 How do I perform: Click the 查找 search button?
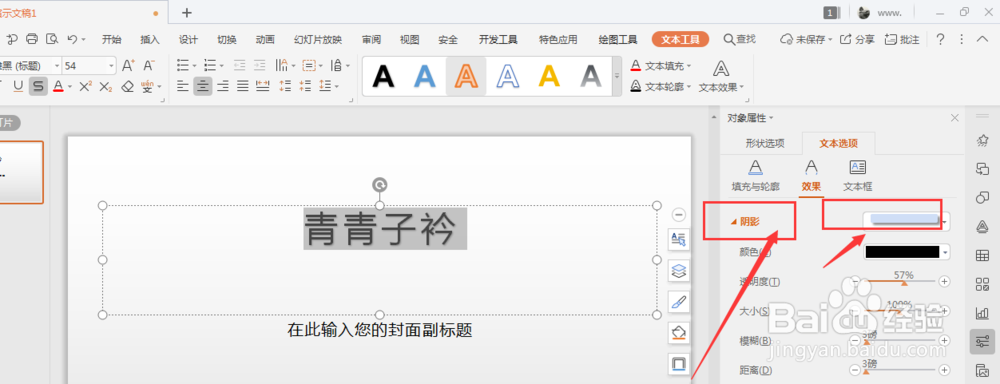click(740, 40)
